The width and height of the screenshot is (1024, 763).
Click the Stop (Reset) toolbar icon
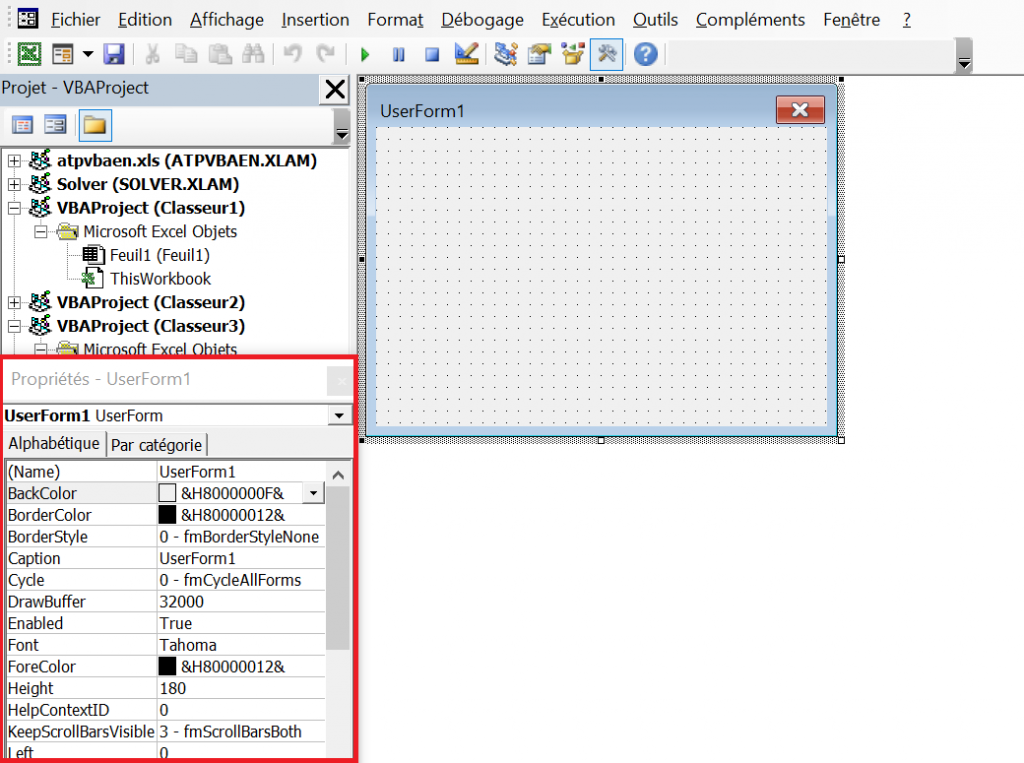click(431, 55)
